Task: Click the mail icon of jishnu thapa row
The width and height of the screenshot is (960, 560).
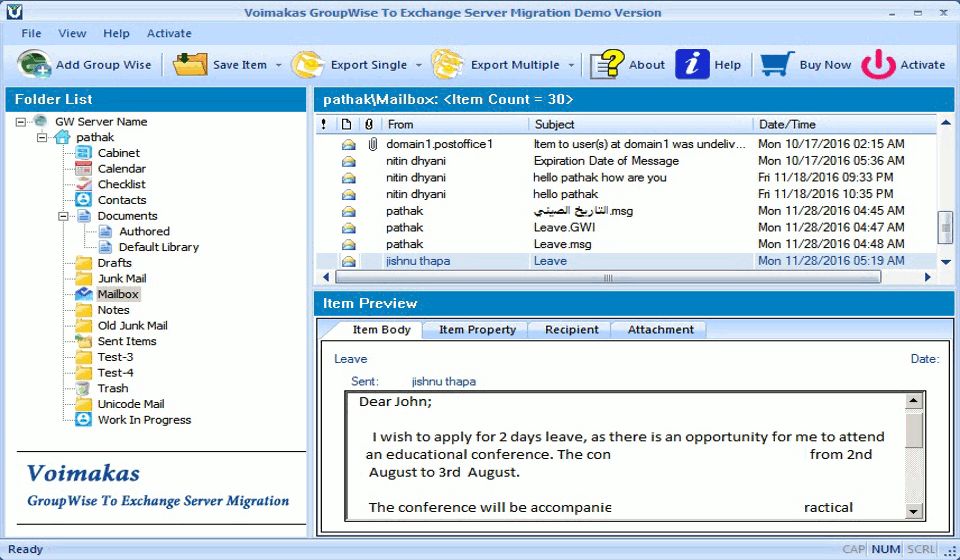Action: [x=348, y=261]
